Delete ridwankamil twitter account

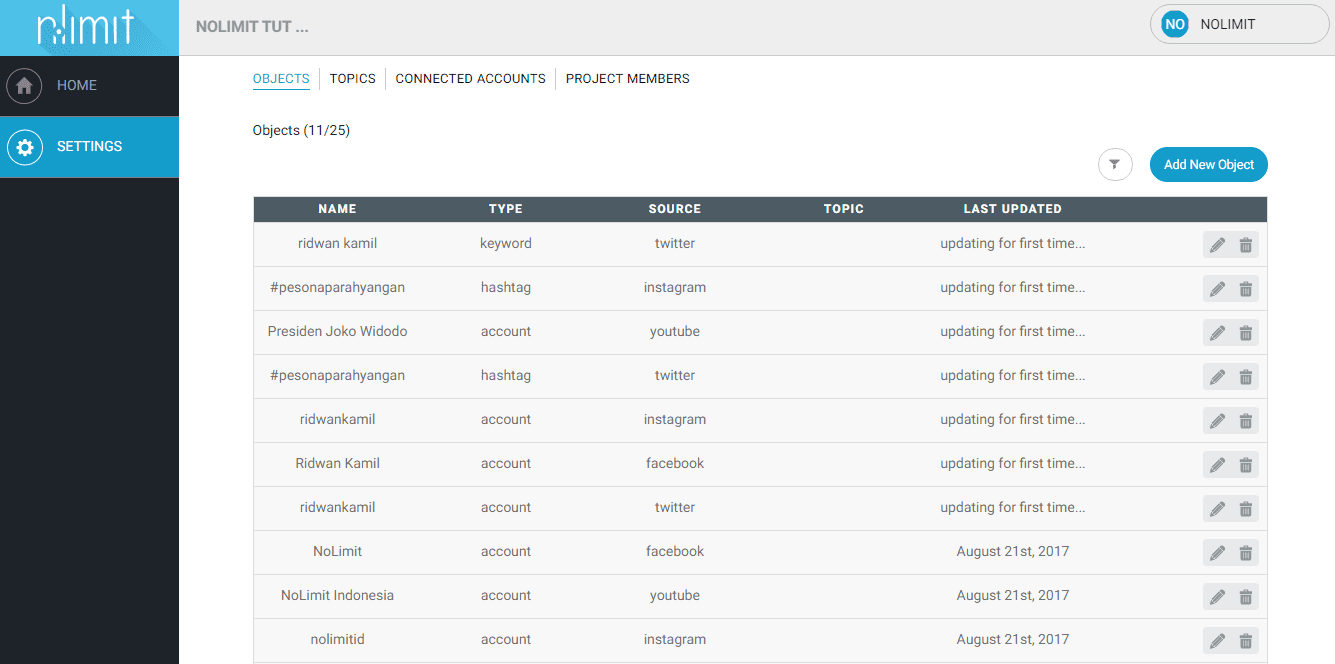click(x=1245, y=509)
